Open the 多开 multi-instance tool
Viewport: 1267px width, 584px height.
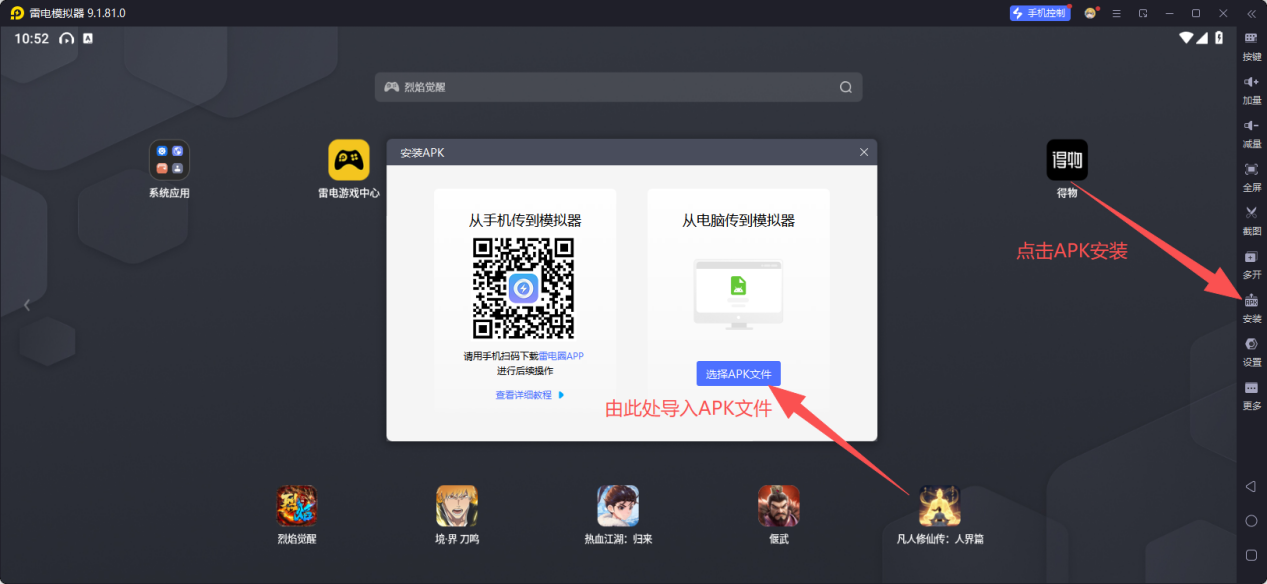click(1251, 263)
